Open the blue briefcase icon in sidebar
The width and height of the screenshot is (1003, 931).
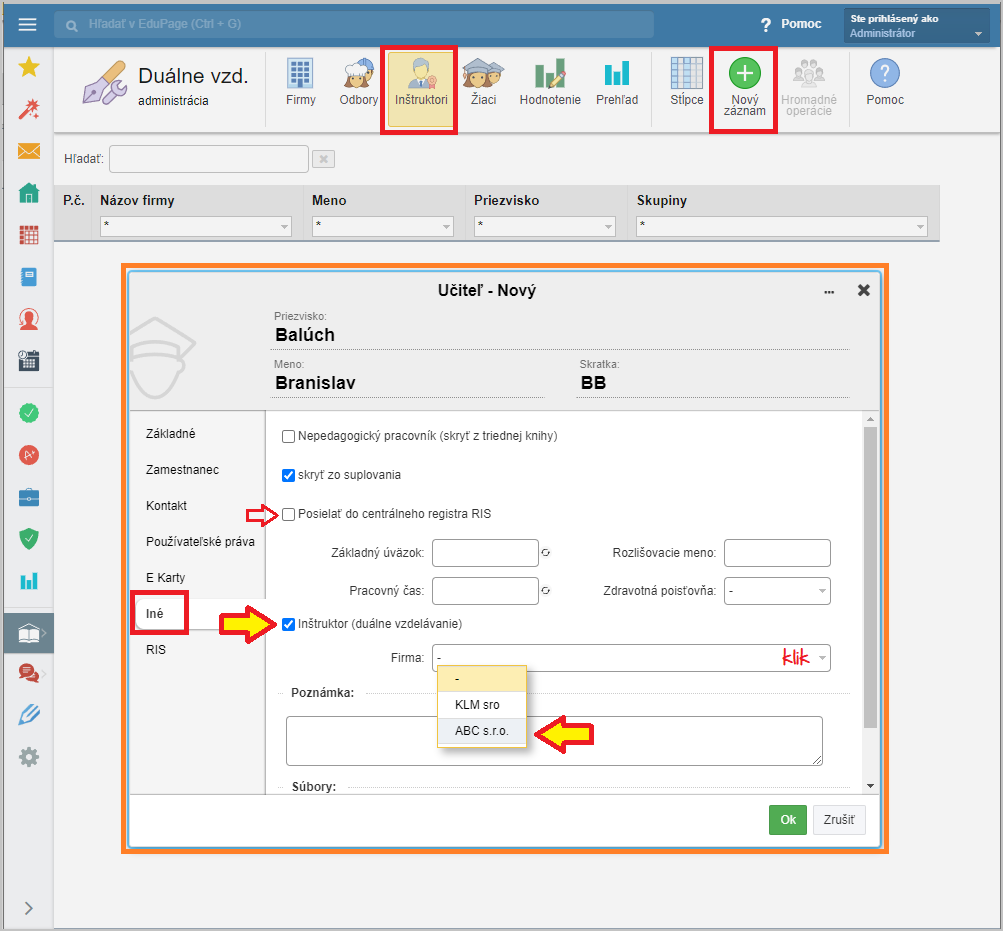pyautogui.click(x=29, y=497)
